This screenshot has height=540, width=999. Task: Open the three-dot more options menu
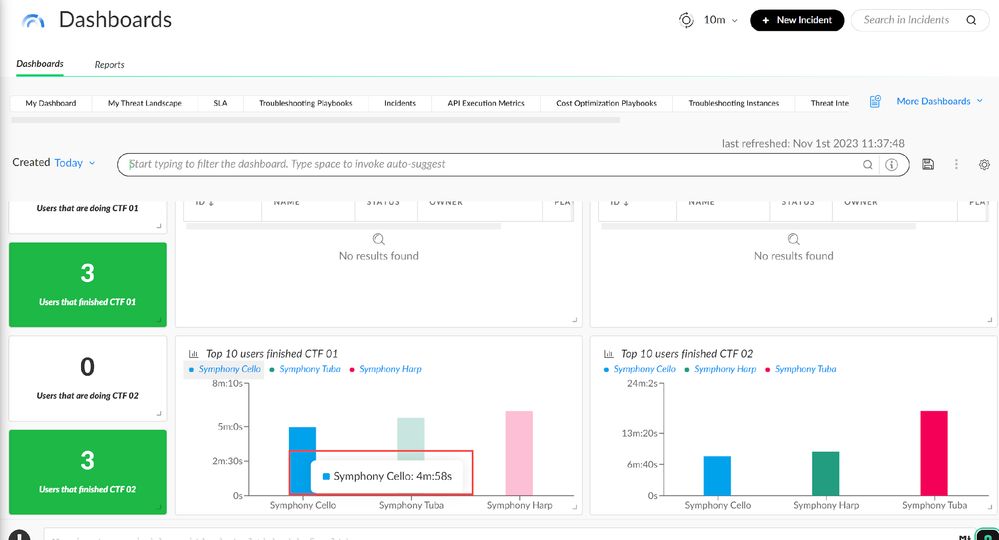coord(956,164)
